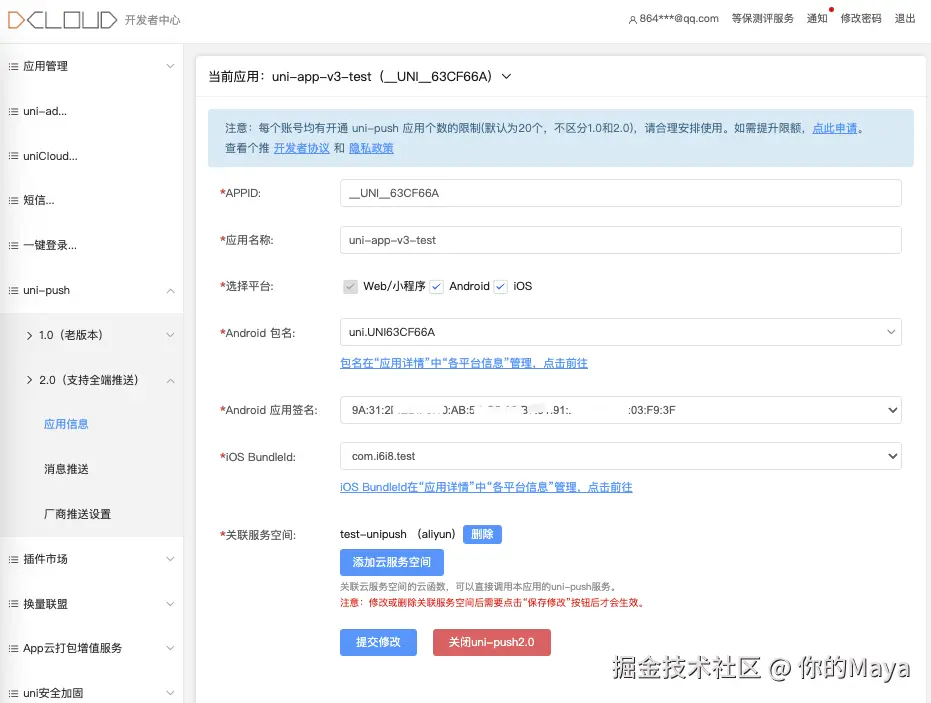Click list icon beside 一键登录...
931x703 pixels.
coord(13,246)
